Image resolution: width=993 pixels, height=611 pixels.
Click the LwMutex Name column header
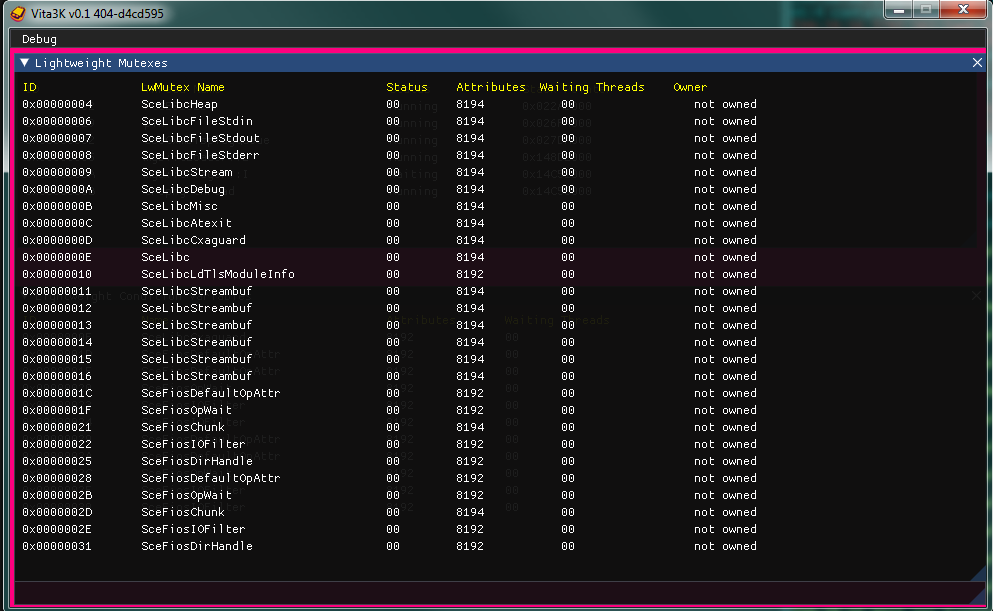tap(182, 87)
